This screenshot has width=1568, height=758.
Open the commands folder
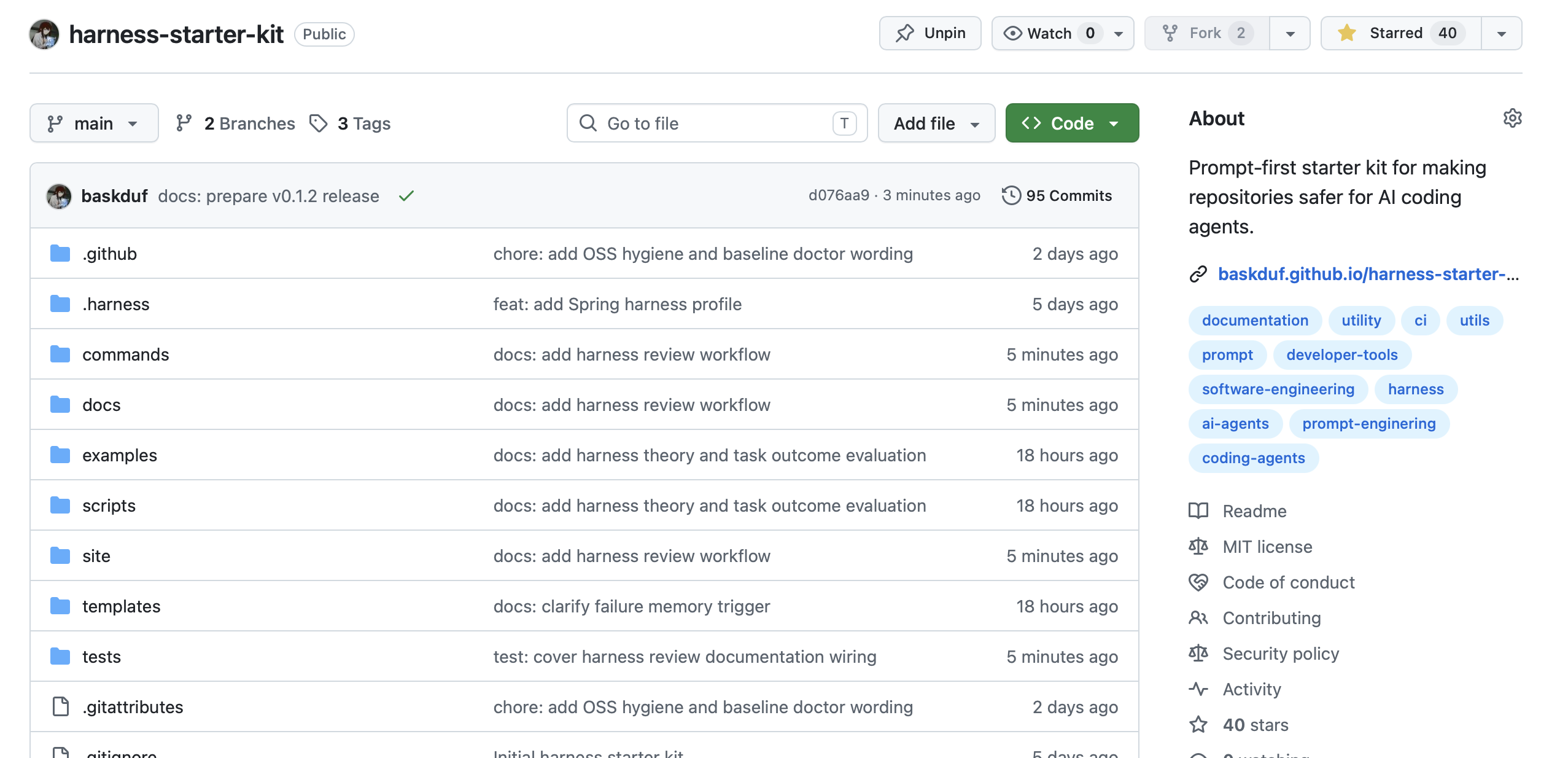pyautogui.click(x=125, y=354)
